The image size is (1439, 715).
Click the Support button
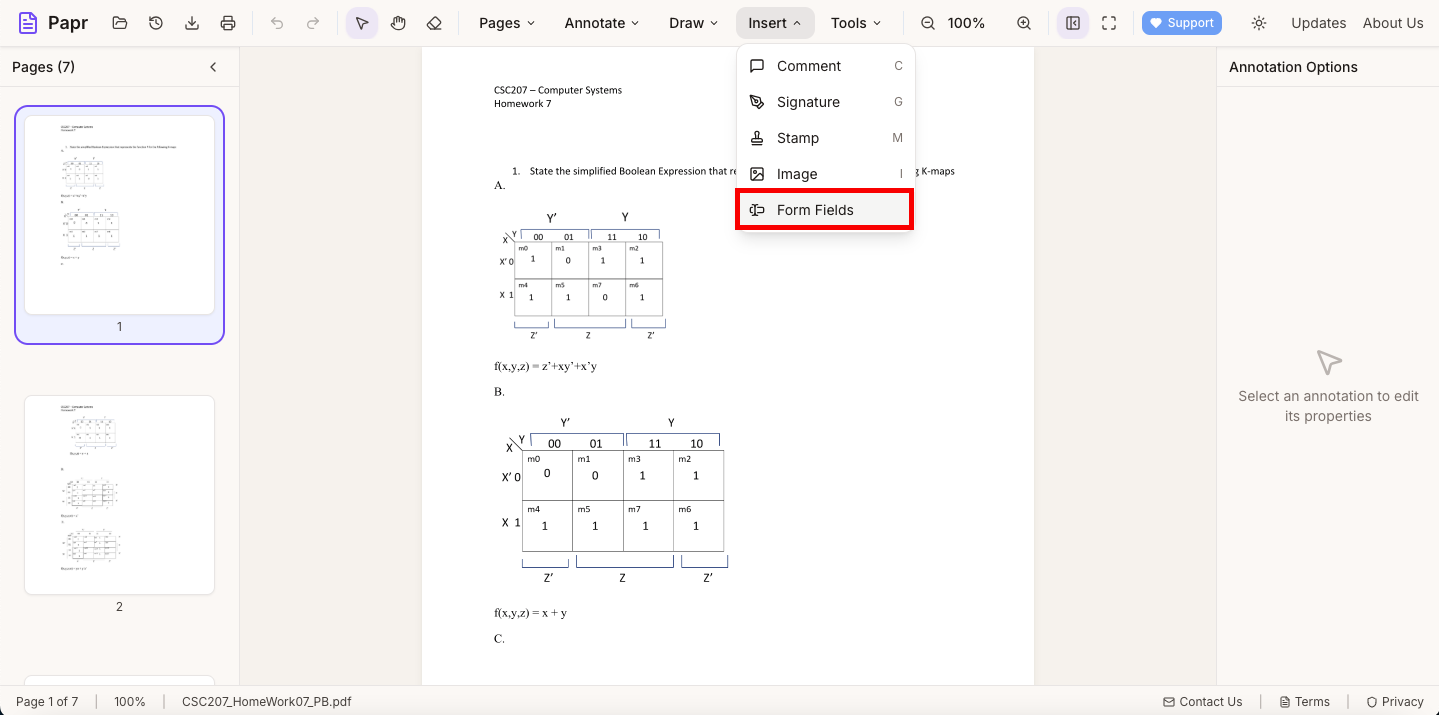[1181, 22]
